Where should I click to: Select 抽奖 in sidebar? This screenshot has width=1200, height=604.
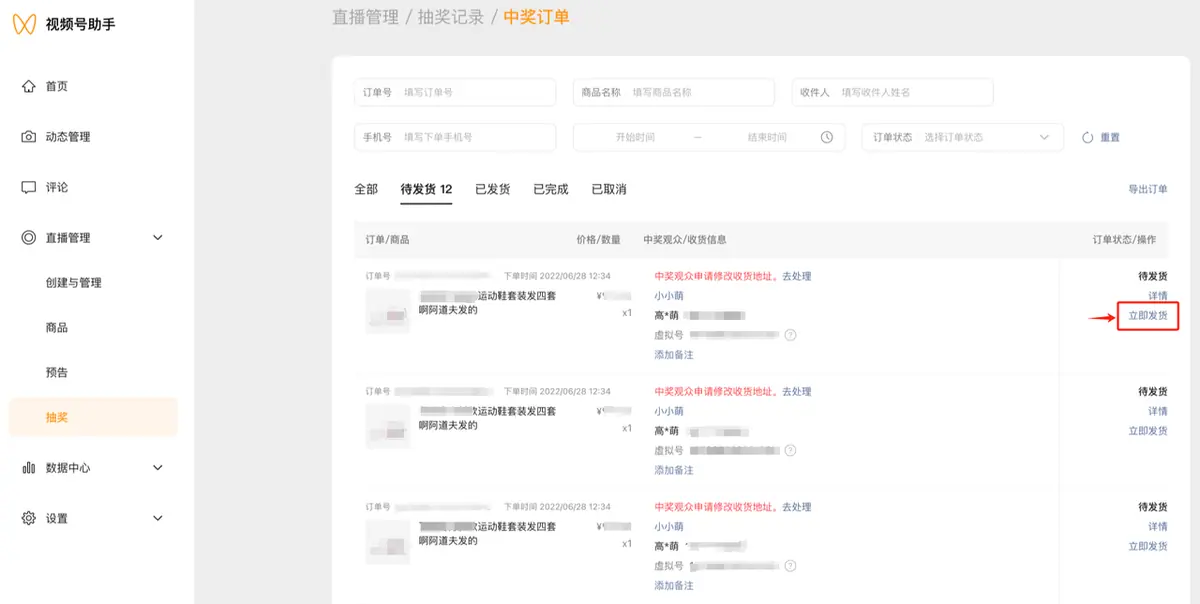click(x=93, y=417)
